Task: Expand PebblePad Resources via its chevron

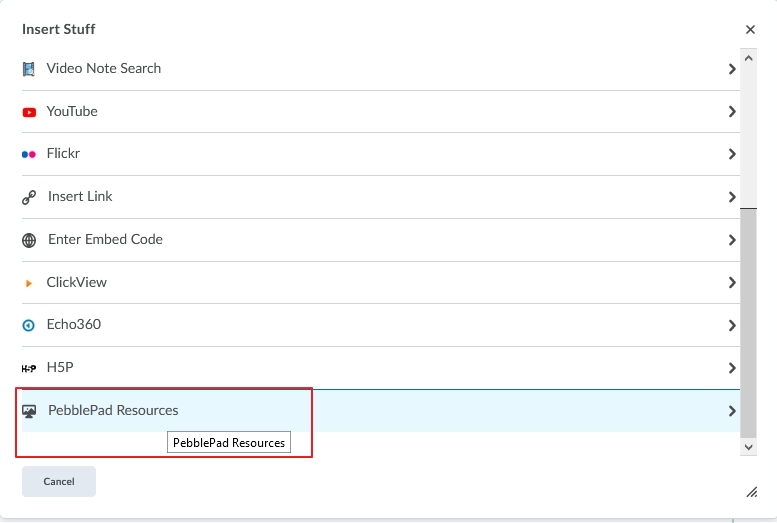Action: pos(732,411)
